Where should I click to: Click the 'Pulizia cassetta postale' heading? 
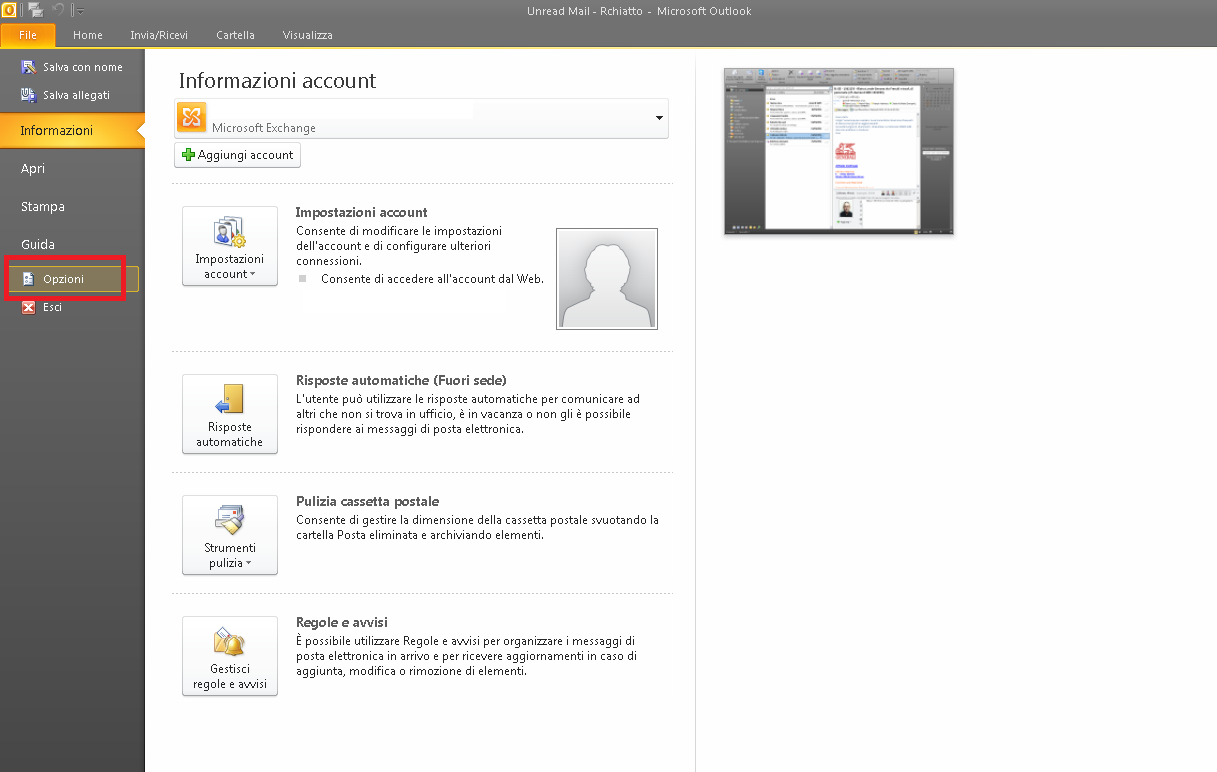coord(368,501)
